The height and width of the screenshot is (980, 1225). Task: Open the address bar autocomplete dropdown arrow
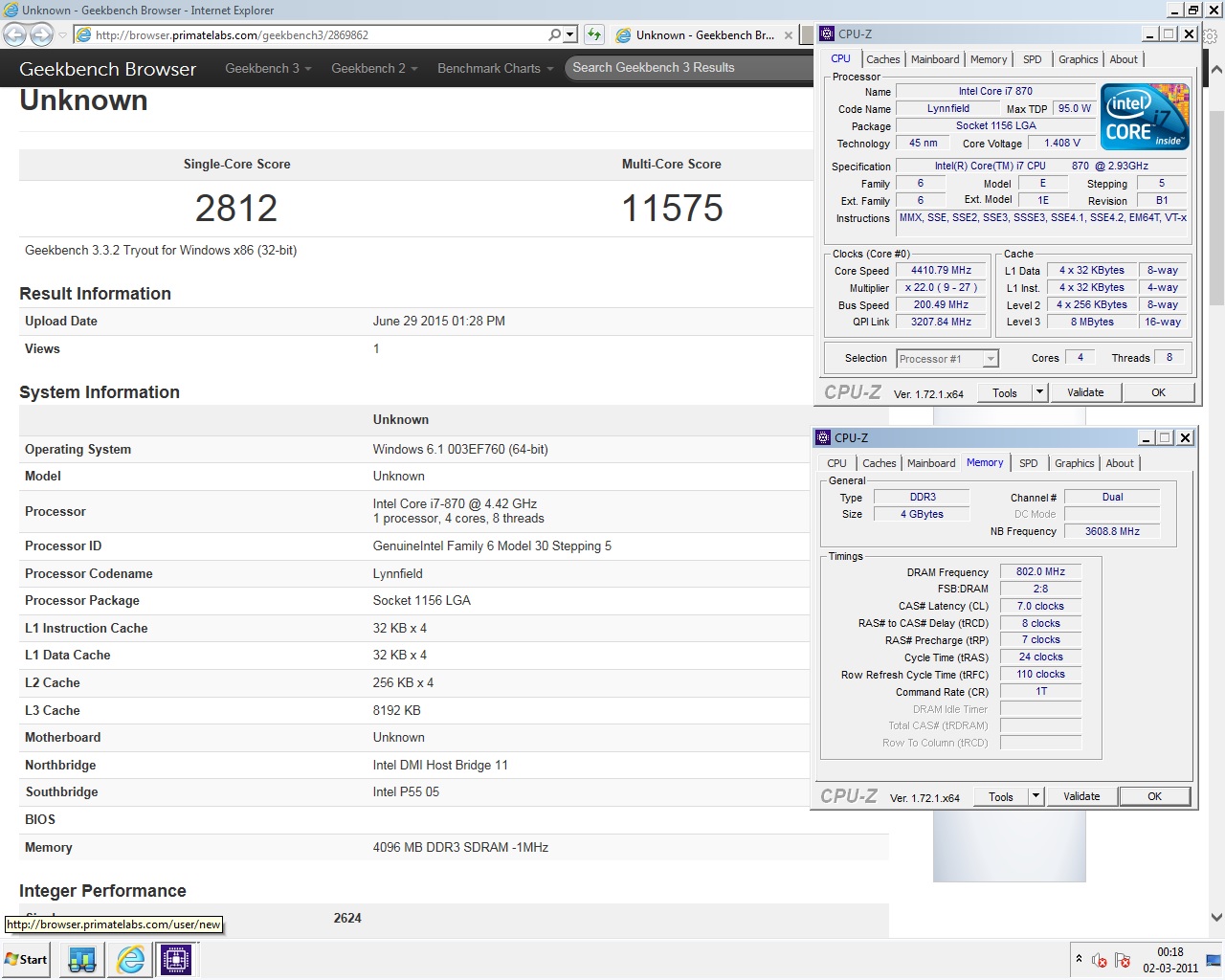570,35
